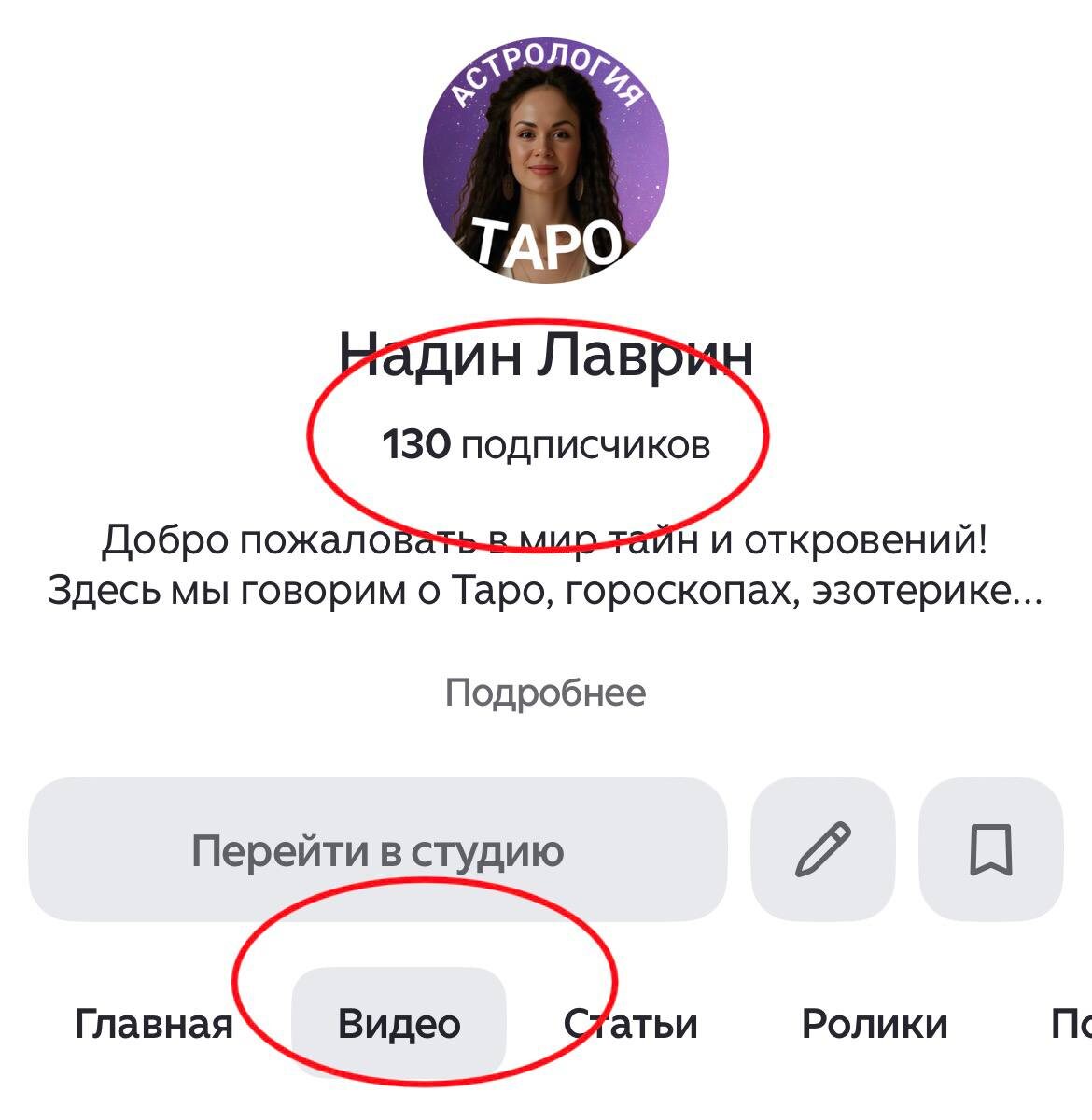Tap the Добро пожаловать description line
Image resolution: width=1092 pixels, height=1120 pixels.
[x=545, y=539]
